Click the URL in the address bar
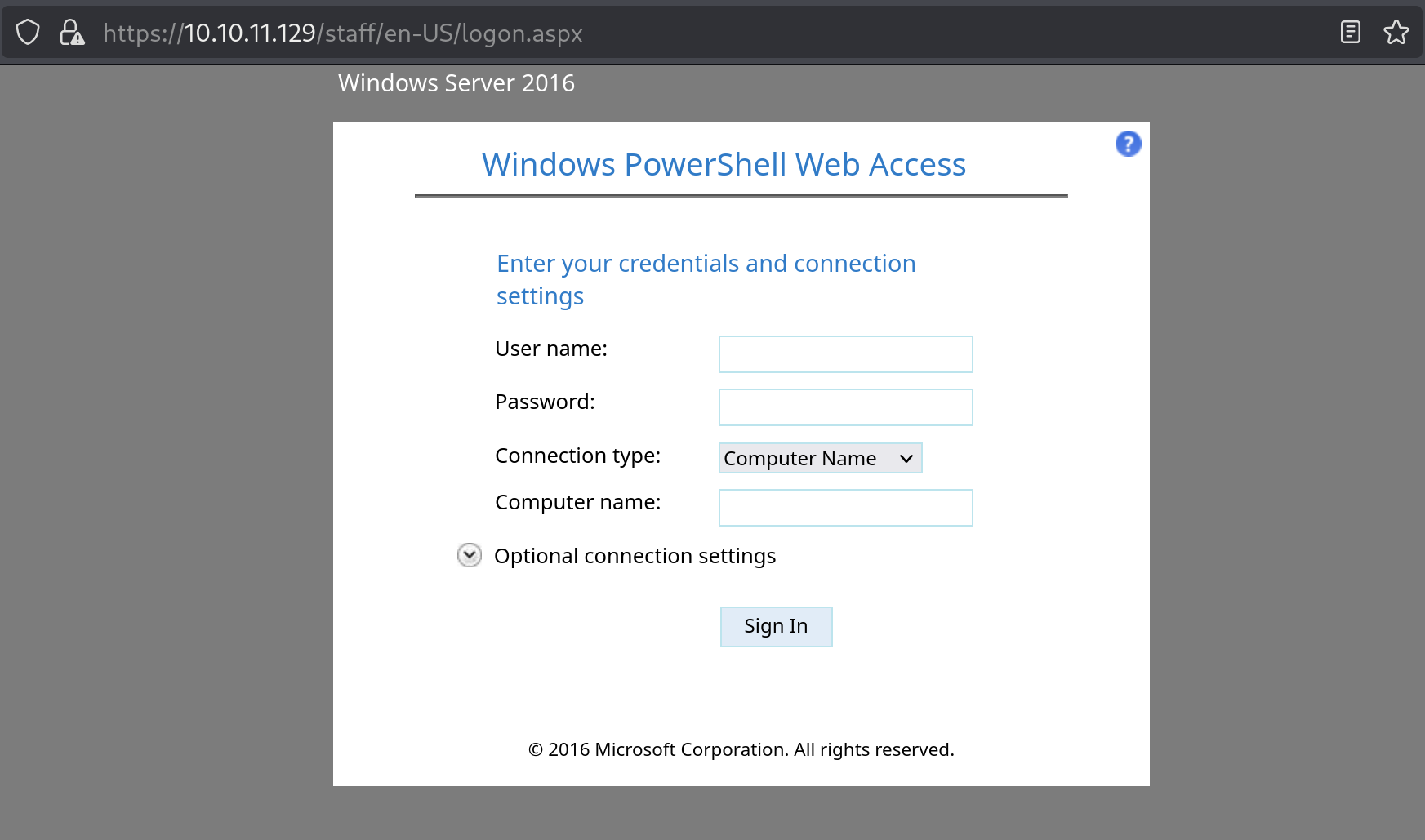The width and height of the screenshot is (1425, 840). [x=343, y=33]
